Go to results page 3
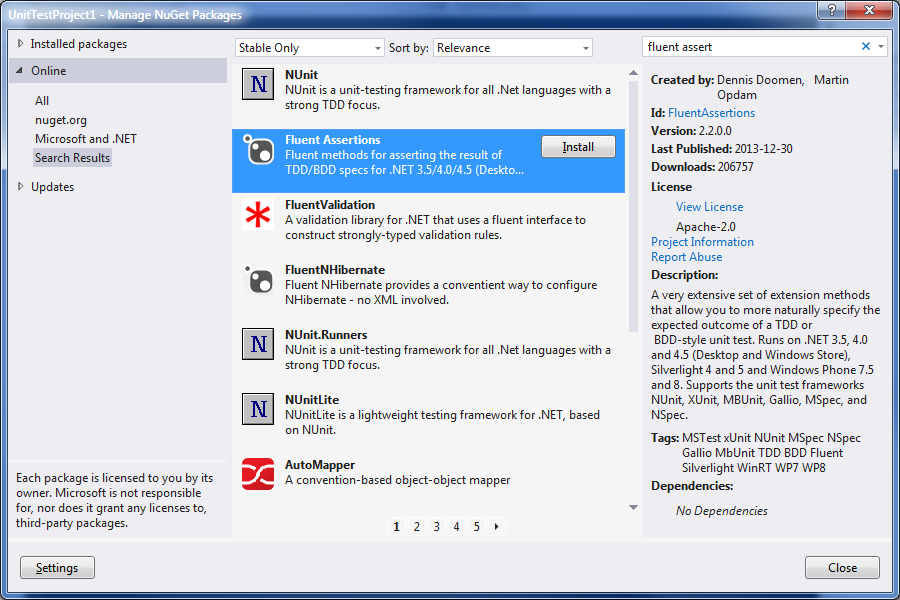 [x=436, y=525]
